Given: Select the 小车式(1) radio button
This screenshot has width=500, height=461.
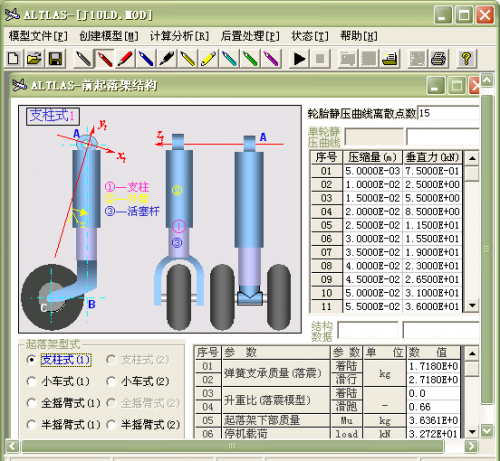Looking at the screenshot, I should 31,381.
